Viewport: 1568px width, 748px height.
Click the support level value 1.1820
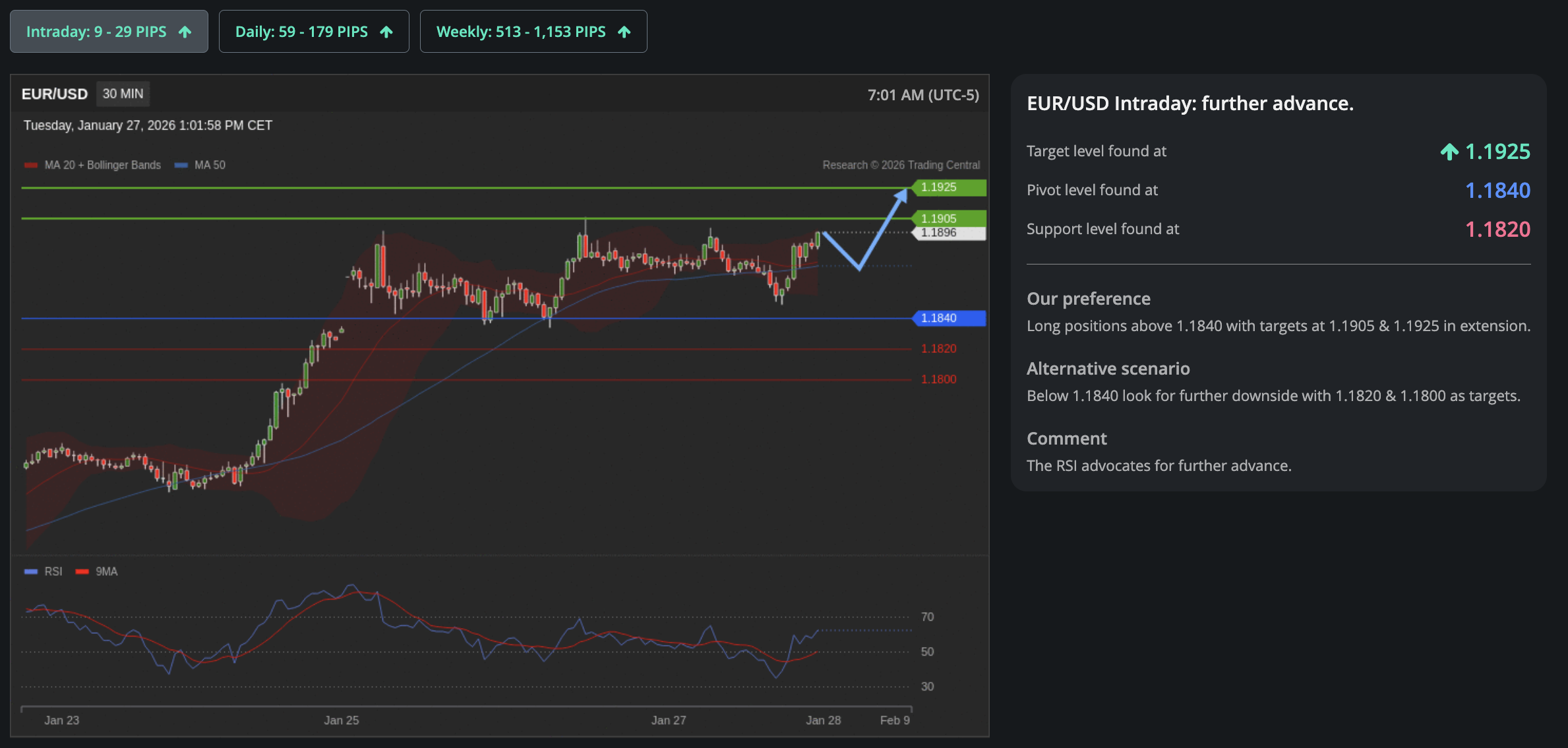point(1497,230)
